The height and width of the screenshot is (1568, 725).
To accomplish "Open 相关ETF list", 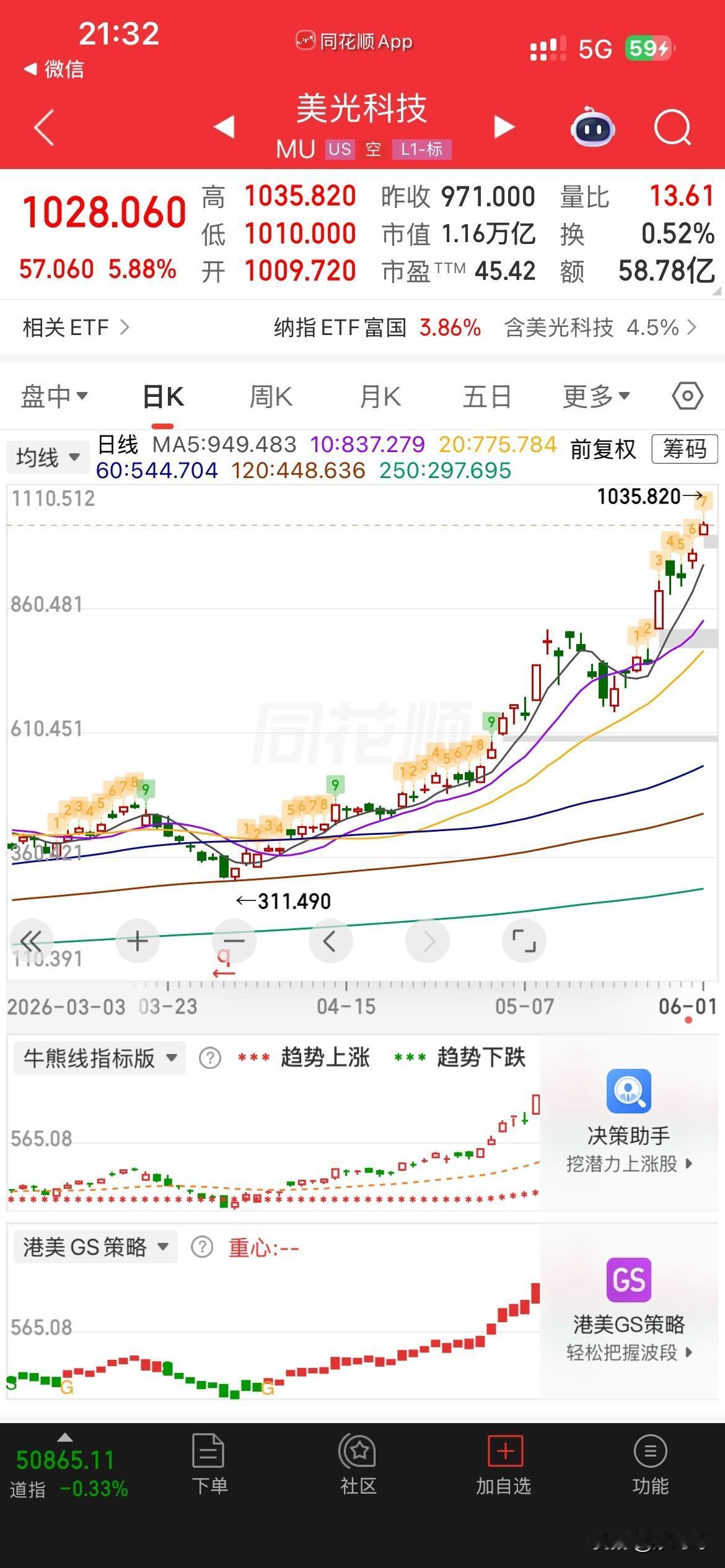I will tap(76, 327).
